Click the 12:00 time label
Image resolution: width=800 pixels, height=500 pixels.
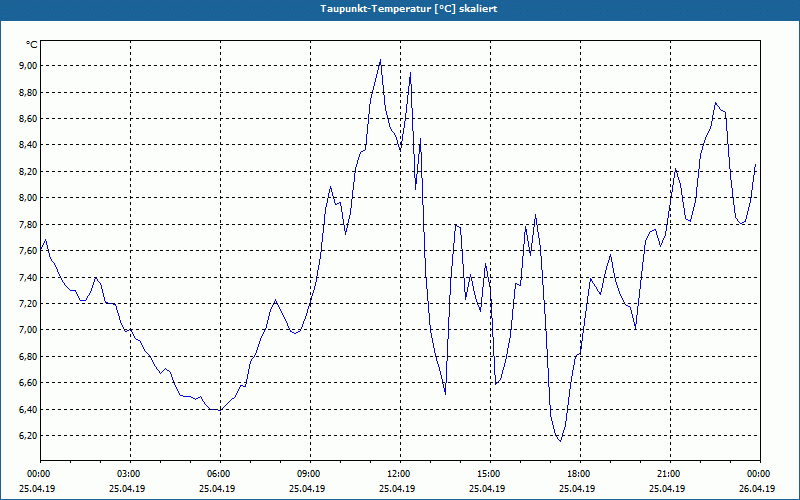[400, 474]
